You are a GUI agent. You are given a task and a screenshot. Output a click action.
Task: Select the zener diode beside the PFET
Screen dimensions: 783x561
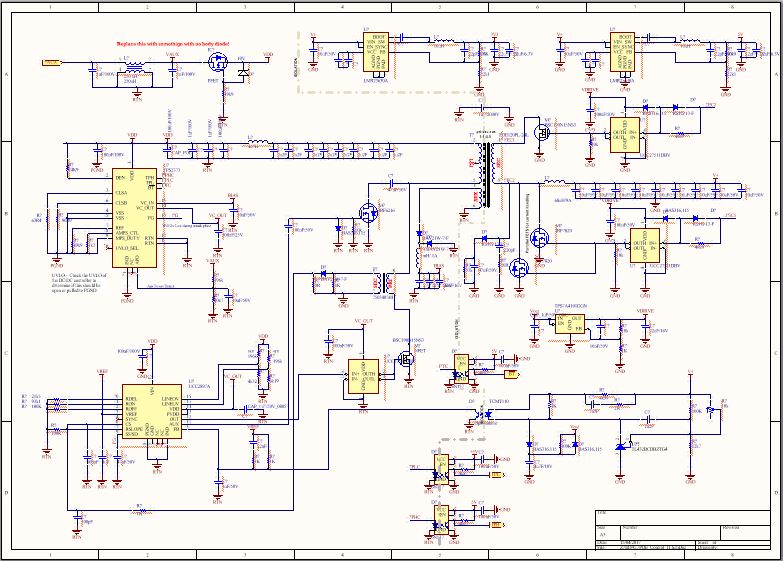[x=243, y=73]
